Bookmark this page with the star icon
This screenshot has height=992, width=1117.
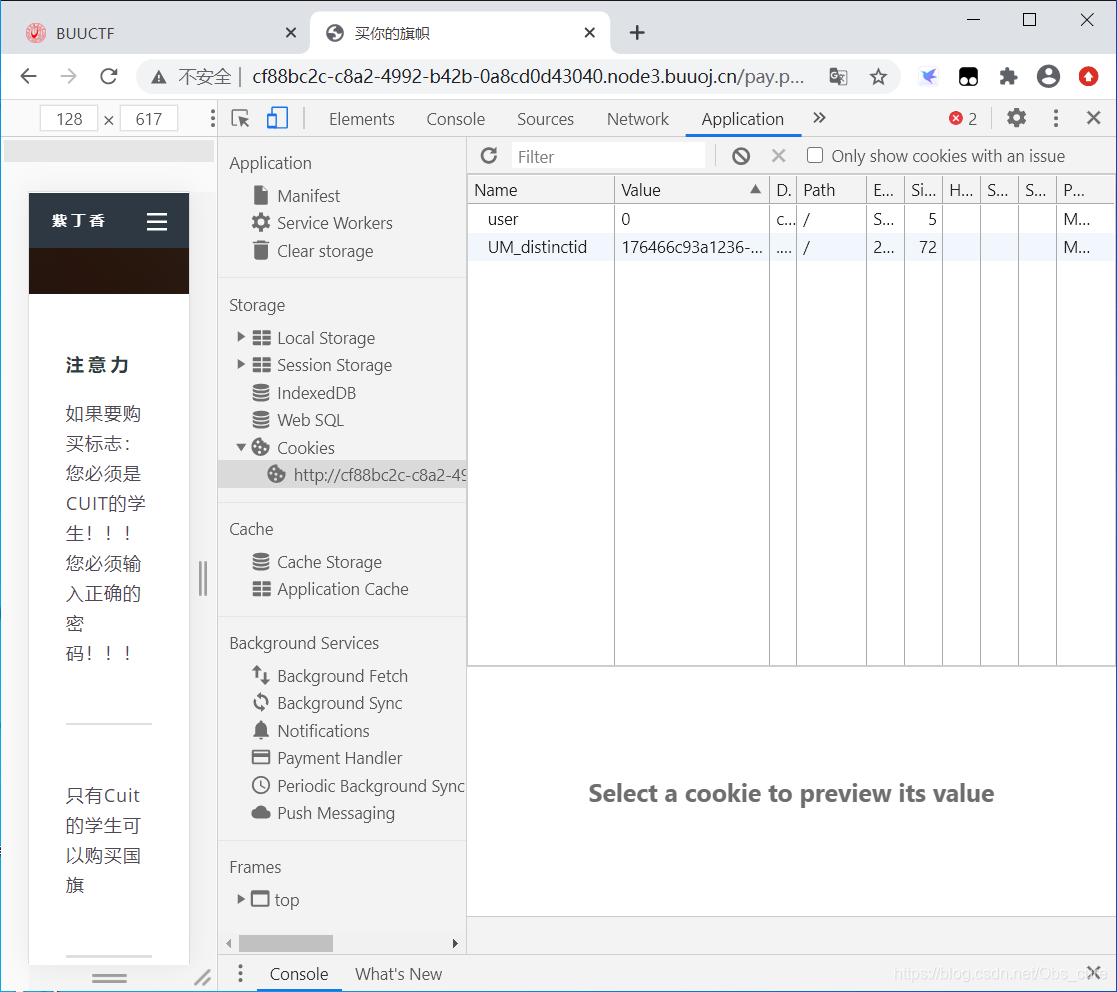point(878,77)
